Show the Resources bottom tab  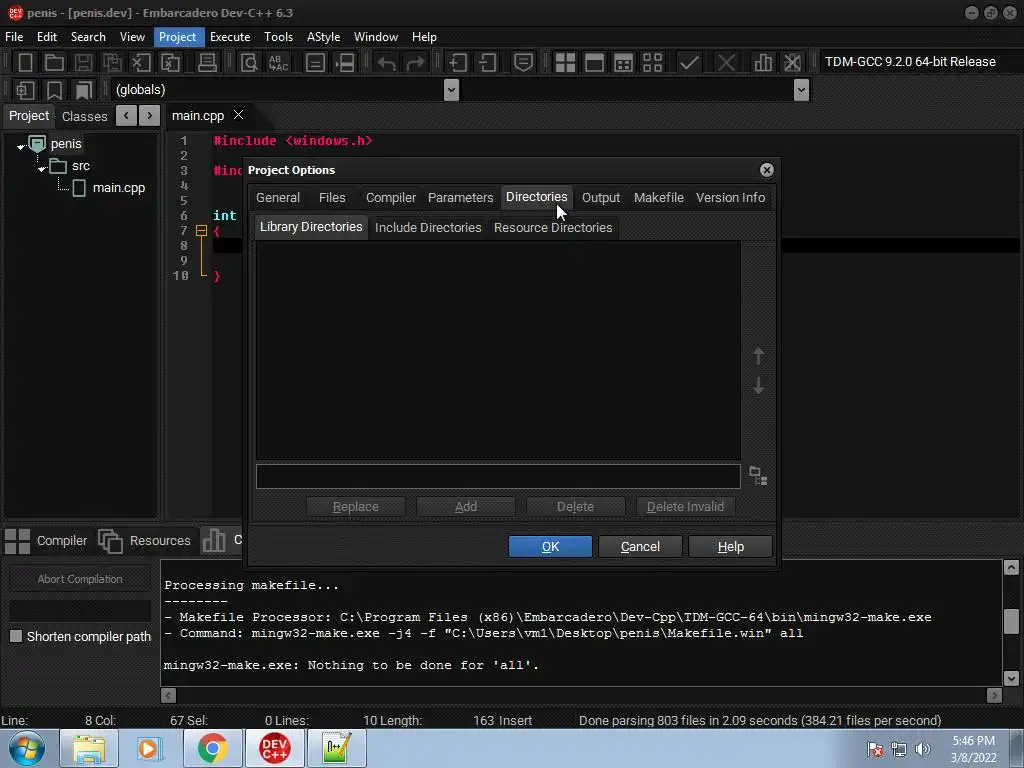(x=145, y=541)
